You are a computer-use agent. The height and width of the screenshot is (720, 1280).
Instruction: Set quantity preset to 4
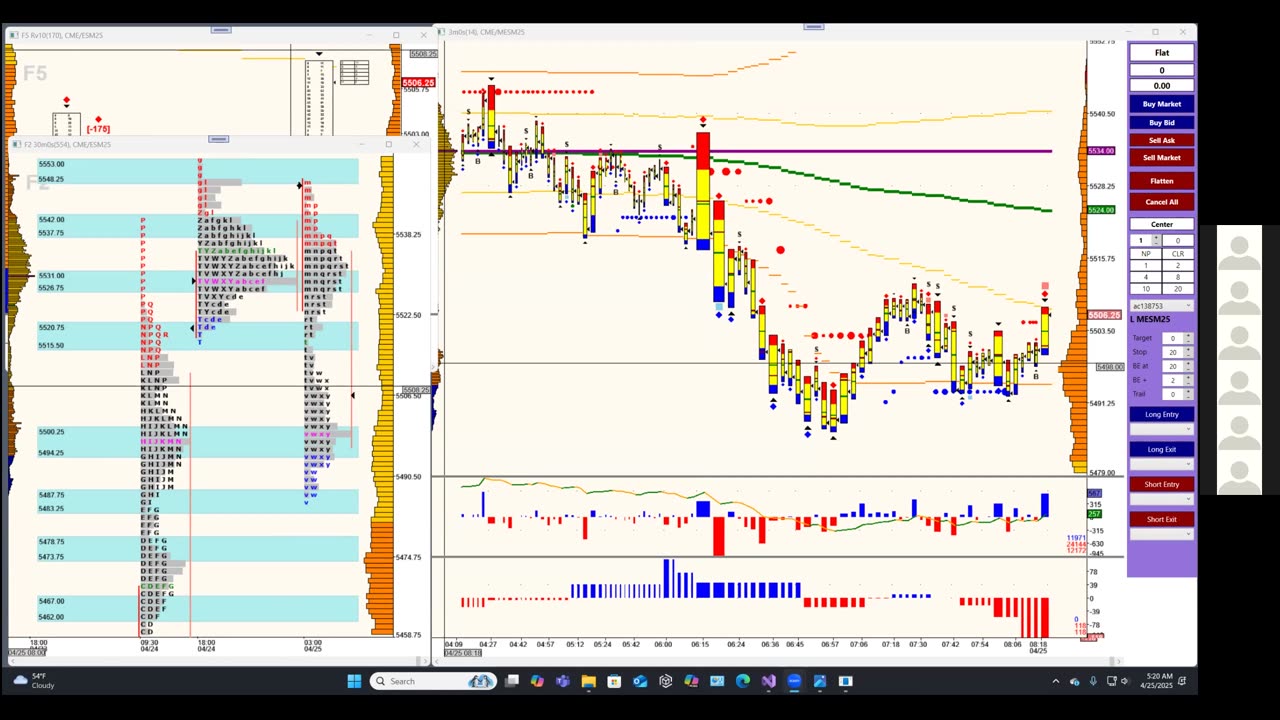point(1146,277)
